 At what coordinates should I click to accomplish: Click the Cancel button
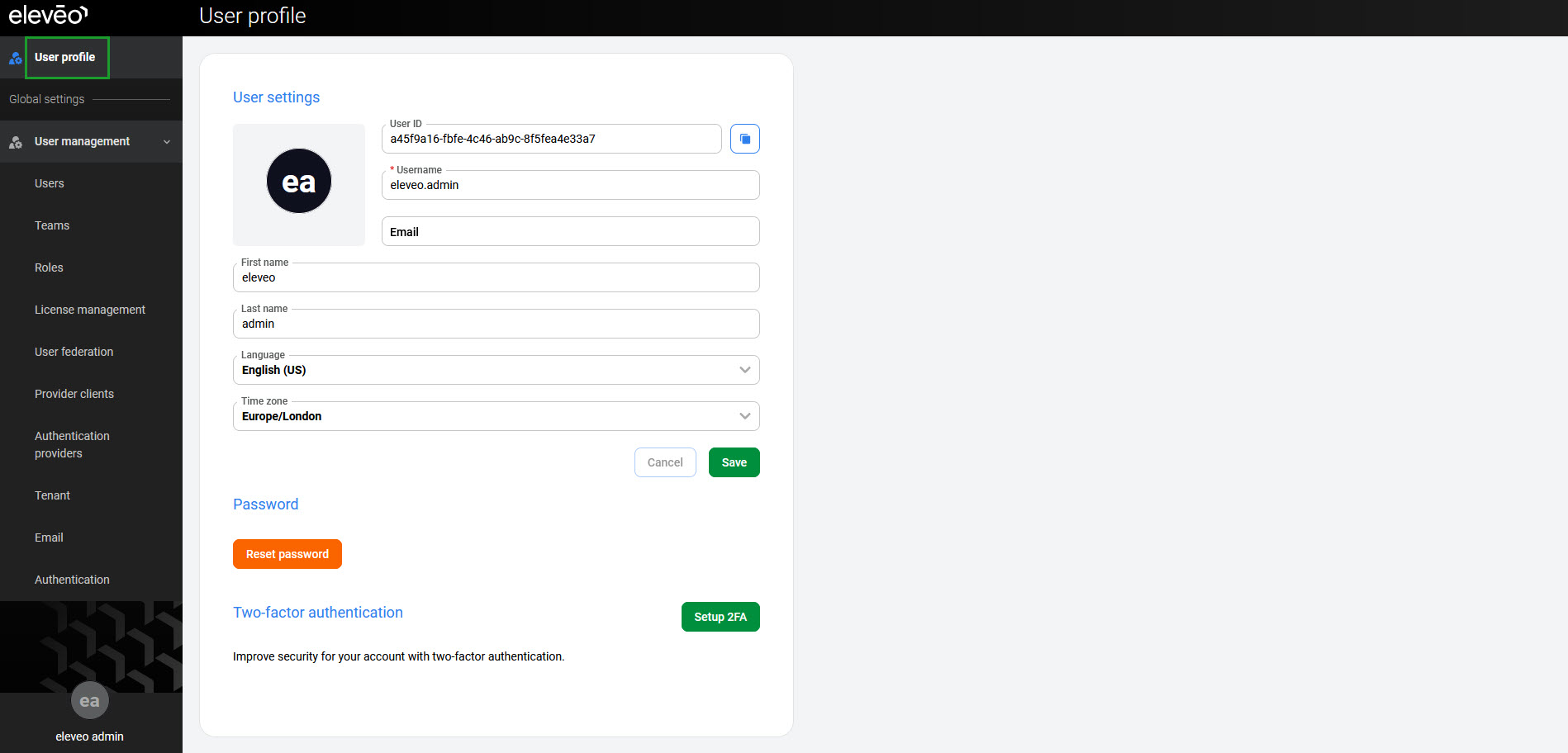665,462
